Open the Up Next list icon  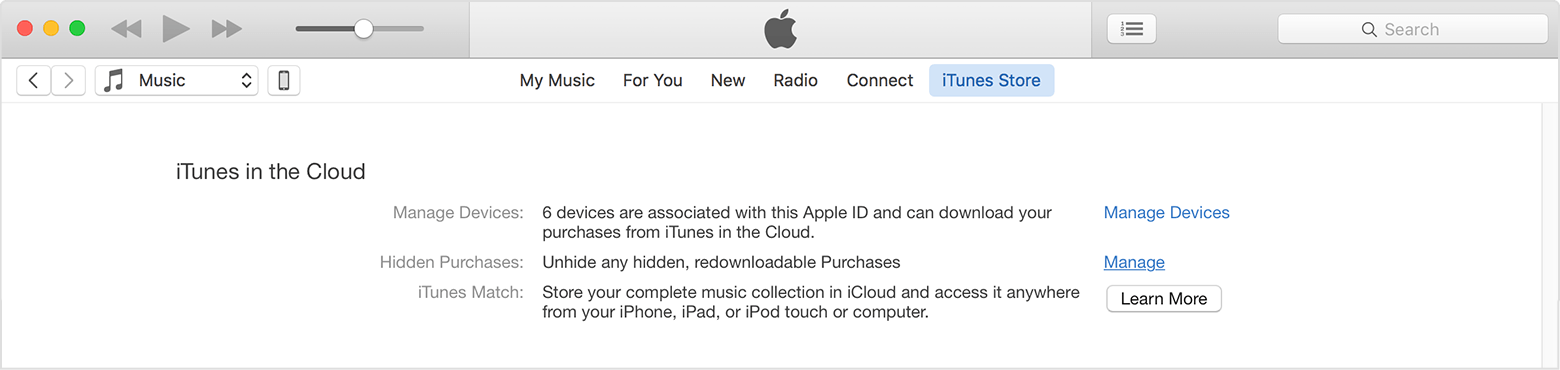click(x=1132, y=29)
